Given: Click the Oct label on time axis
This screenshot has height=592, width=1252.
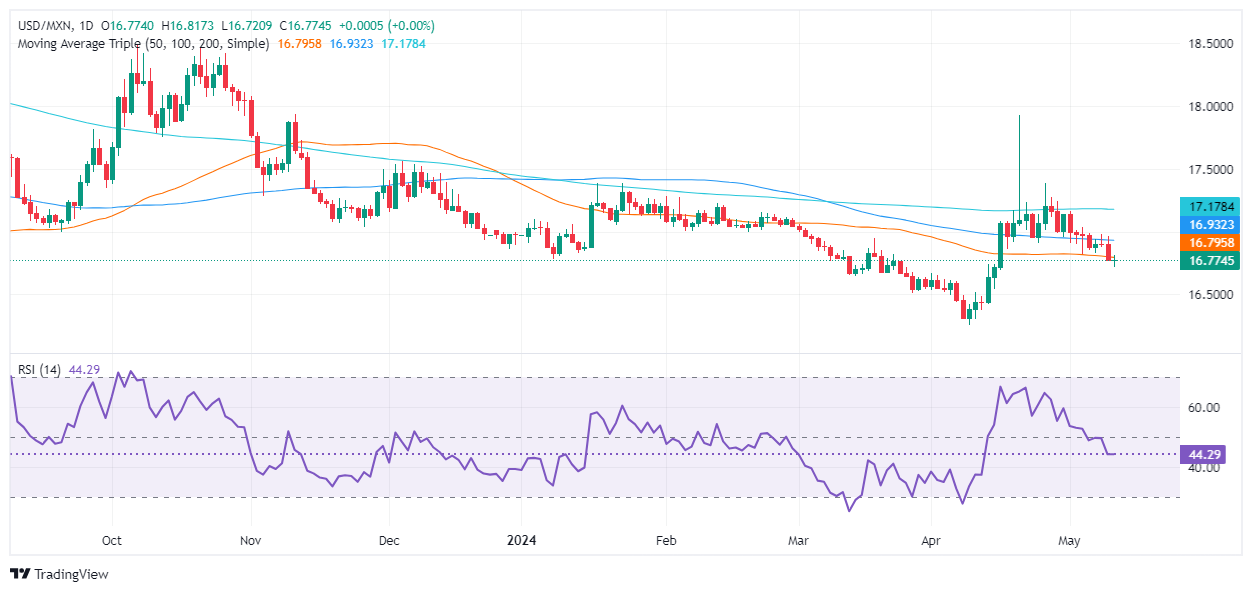Looking at the screenshot, I should pyautogui.click(x=112, y=541).
